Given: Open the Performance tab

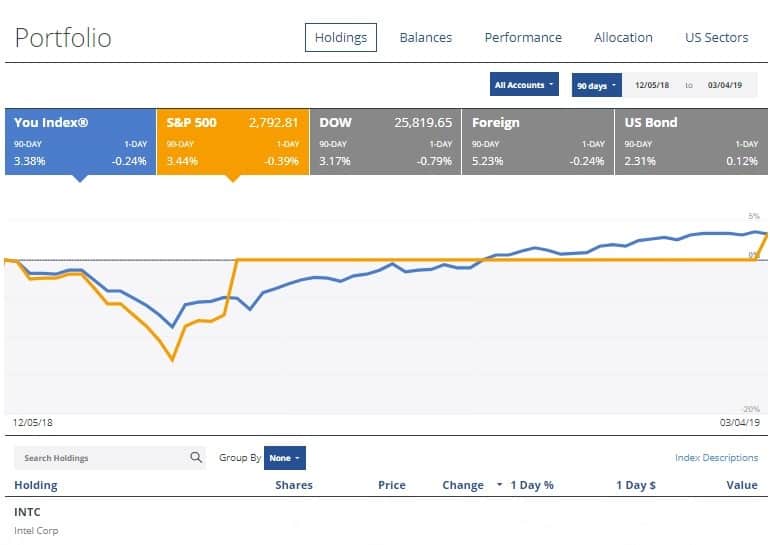Looking at the screenshot, I should click(523, 38).
